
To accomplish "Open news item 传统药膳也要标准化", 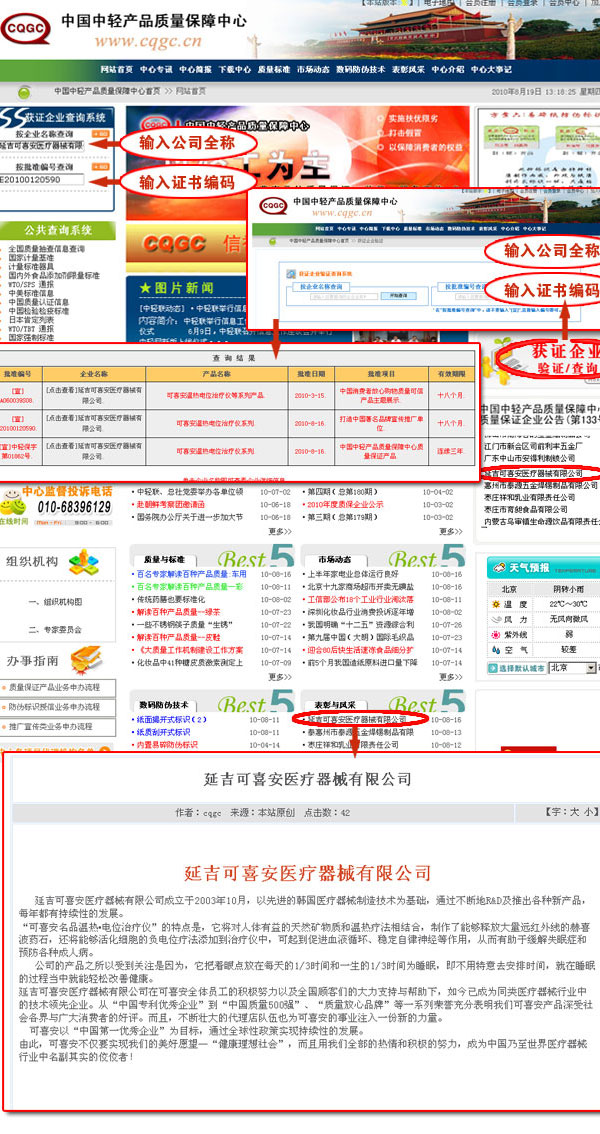I will (170, 600).
